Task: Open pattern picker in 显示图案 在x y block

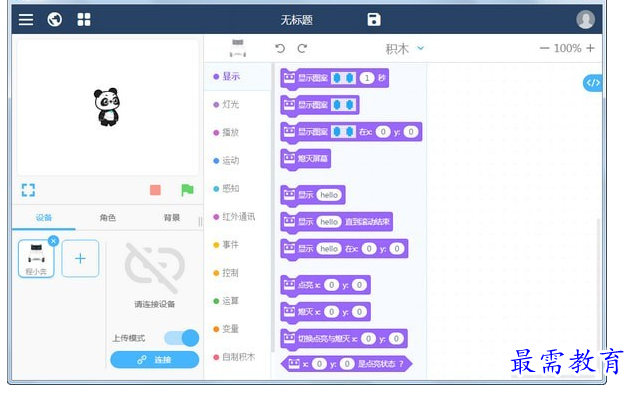Action: [x=343, y=132]
